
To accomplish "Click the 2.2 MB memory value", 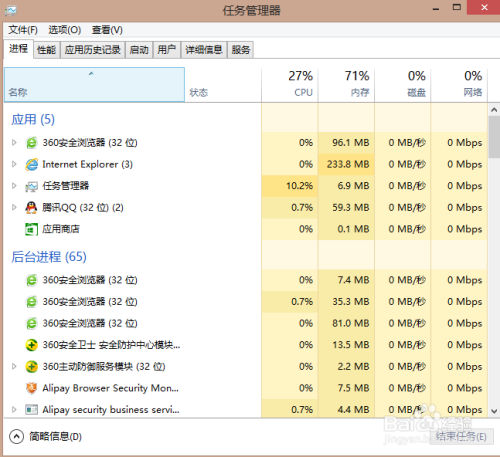I will (x=353, y=367).
